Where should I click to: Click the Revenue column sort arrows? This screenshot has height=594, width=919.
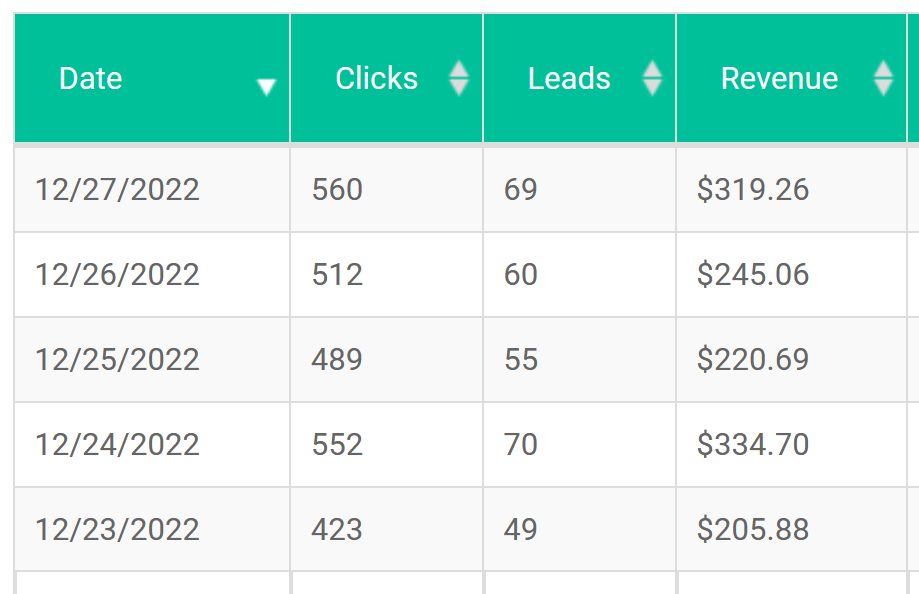point(883,78)
